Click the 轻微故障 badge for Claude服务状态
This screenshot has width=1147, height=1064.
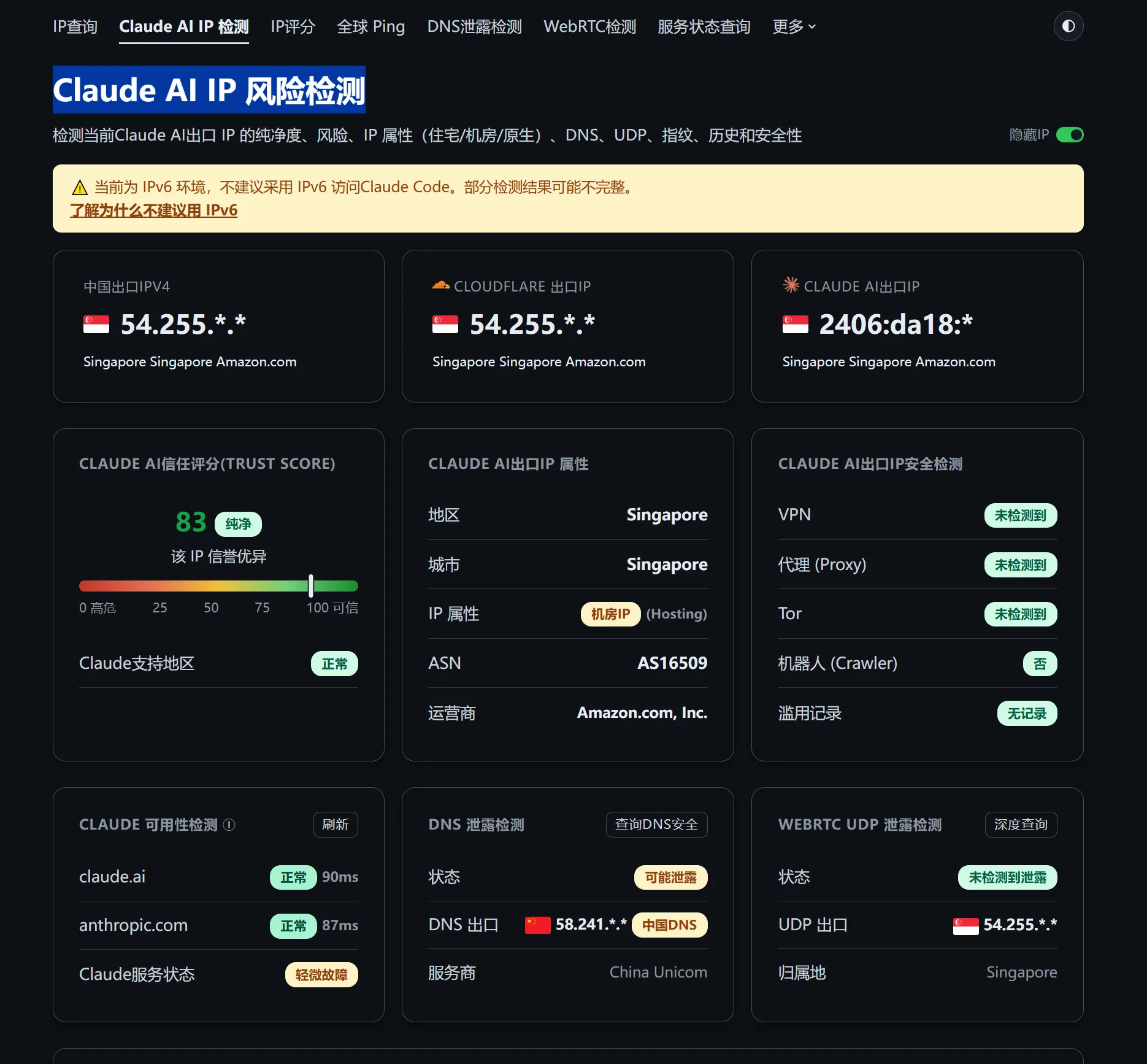tap(321, 975)
